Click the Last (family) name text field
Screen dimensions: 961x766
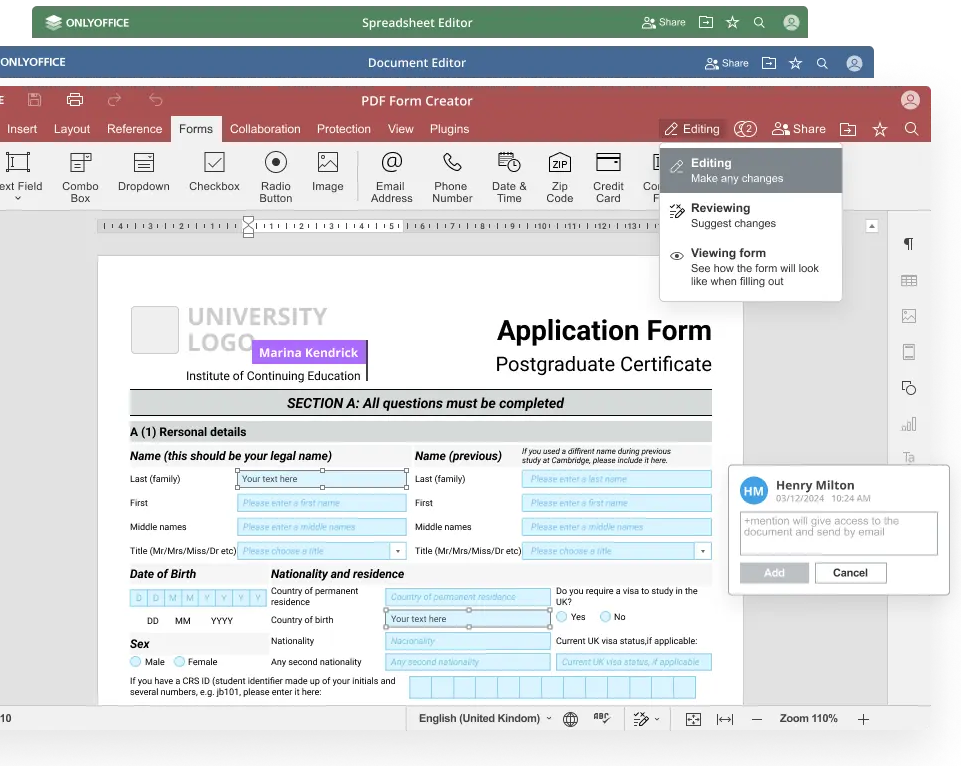(322, 479)
